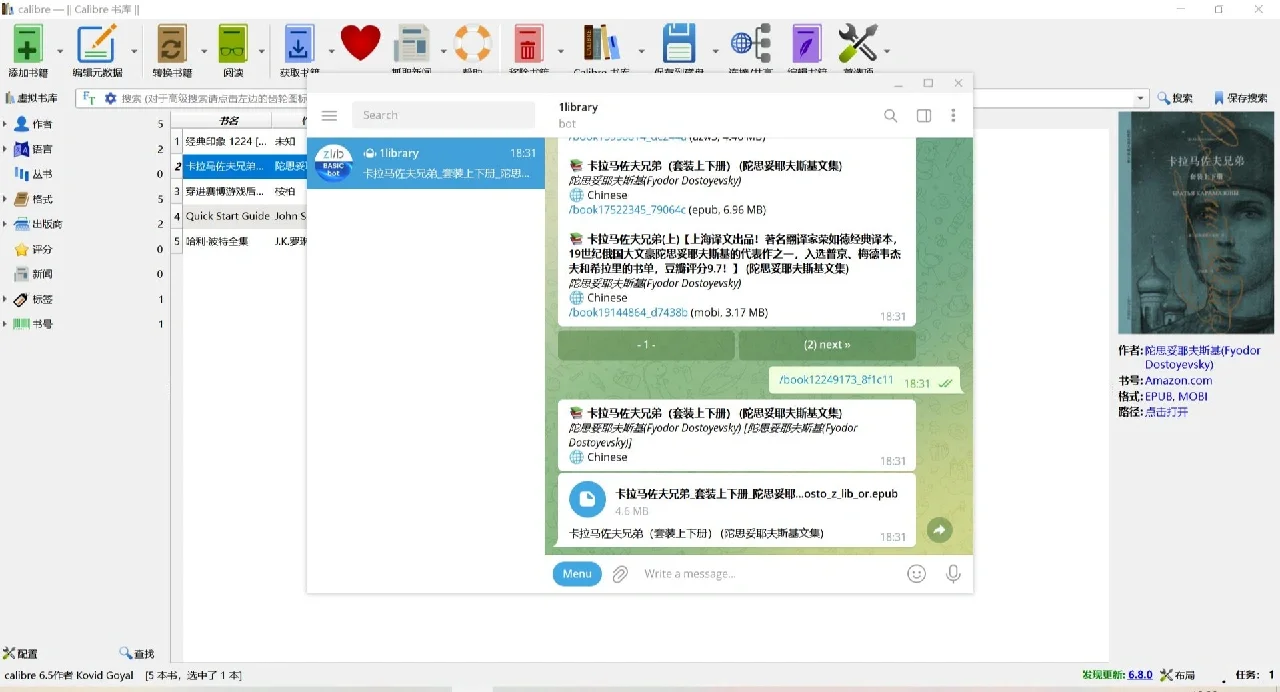This screenshot has height=692, width=1280.
Task: Open the Telegram hamburger menu icon
Action: pyautogui.click(x=329, y=115)
